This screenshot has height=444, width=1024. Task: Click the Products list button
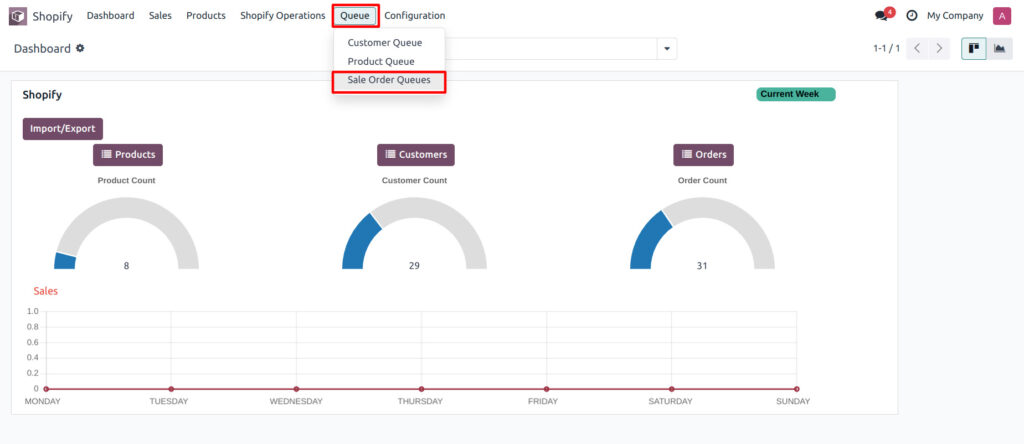128,155
